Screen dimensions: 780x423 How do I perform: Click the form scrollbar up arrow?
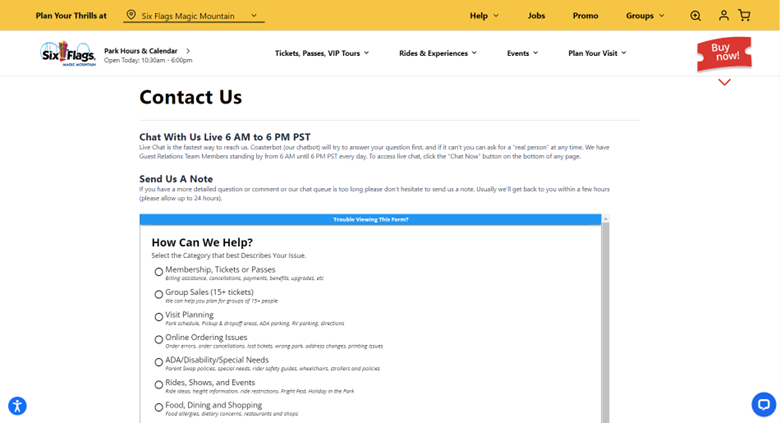pyautogui.click(x=605, y=219)
